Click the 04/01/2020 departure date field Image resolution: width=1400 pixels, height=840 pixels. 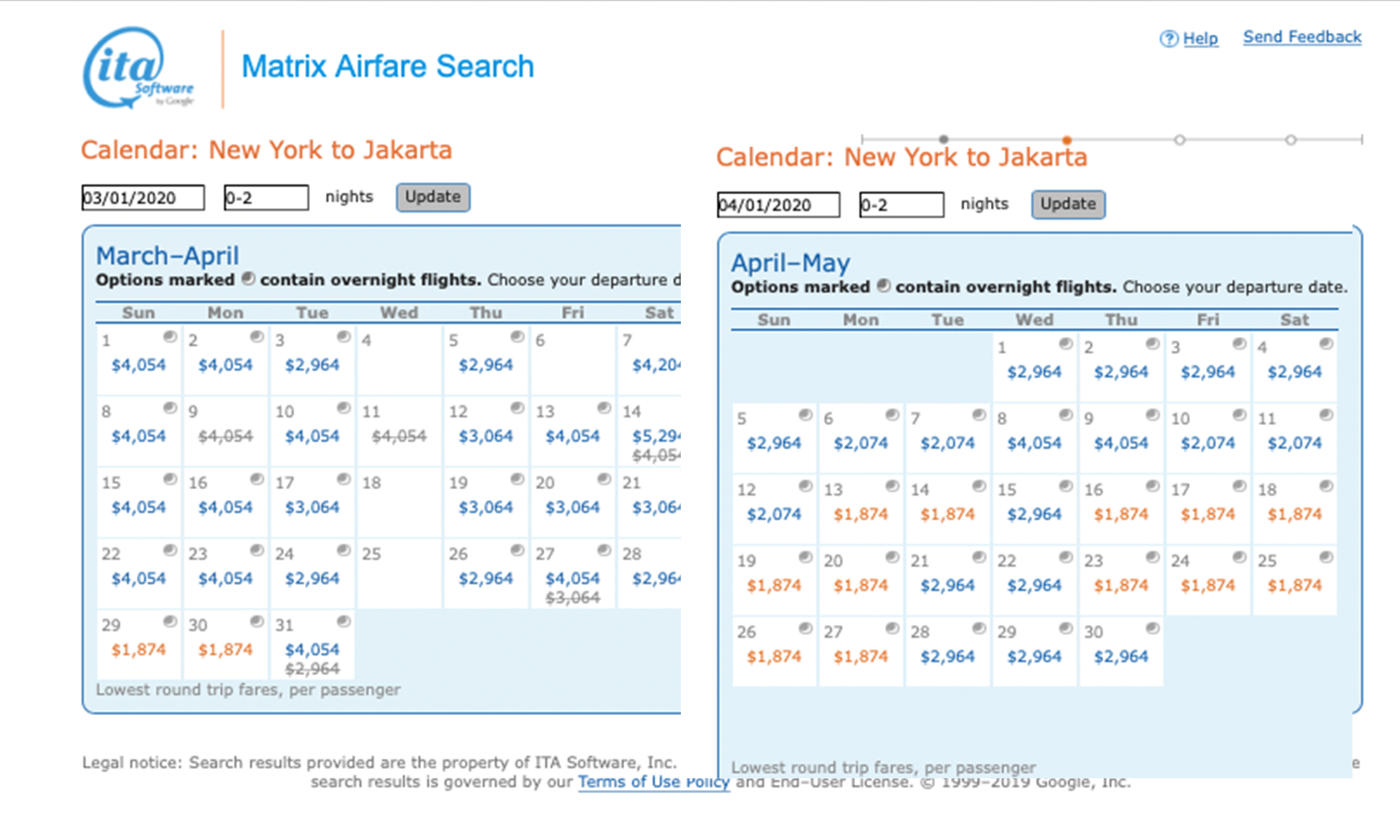point(777,205)
